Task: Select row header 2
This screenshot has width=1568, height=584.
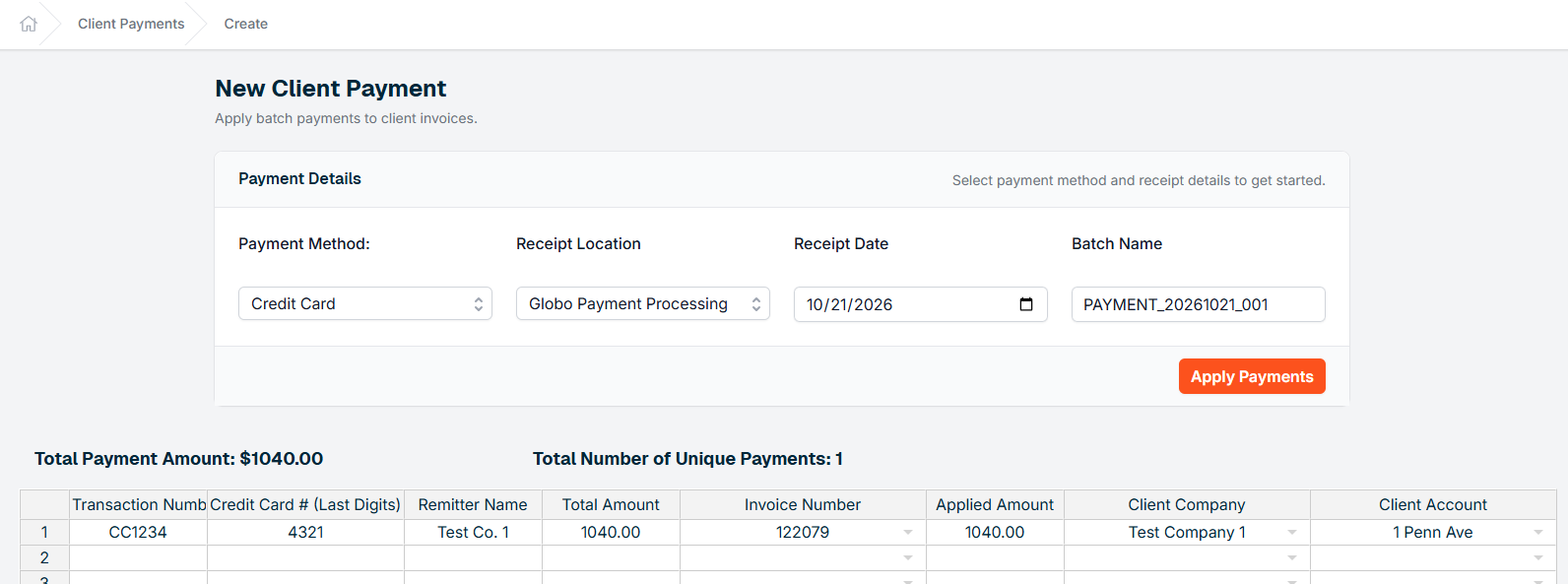Action: [x=44, y=557]
